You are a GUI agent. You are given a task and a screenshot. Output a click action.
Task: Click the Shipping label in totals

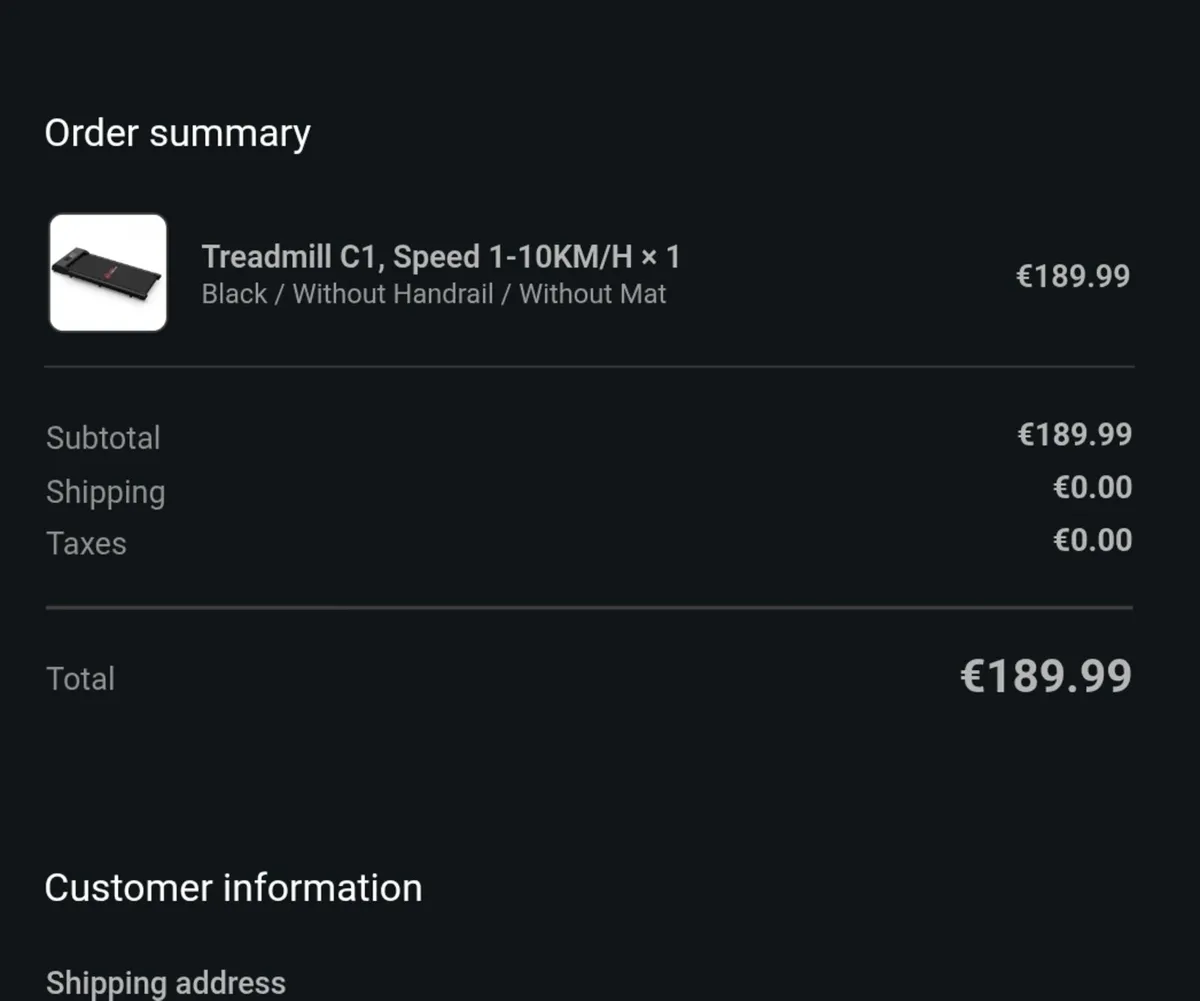(105, 492)
